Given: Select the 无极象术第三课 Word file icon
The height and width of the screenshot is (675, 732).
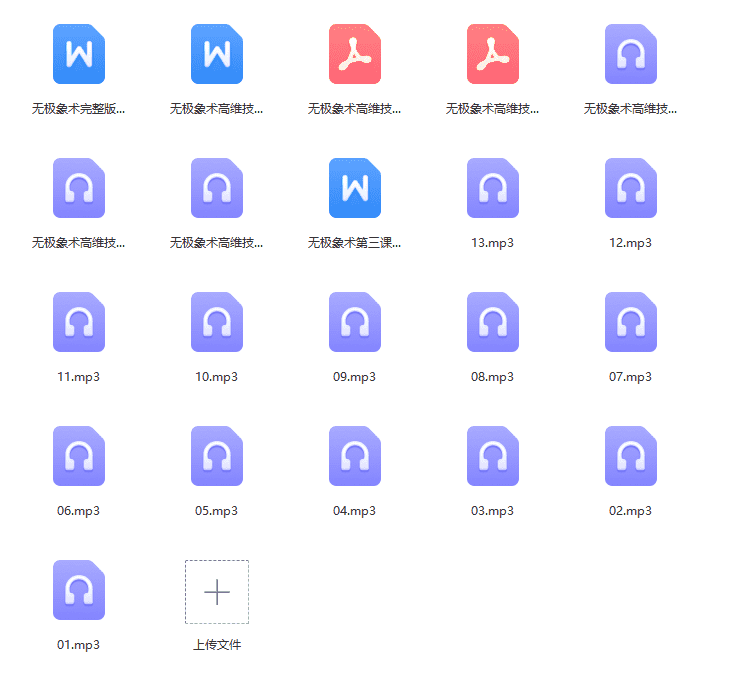Looking at the screenshot, I should (x=355, y=188).
